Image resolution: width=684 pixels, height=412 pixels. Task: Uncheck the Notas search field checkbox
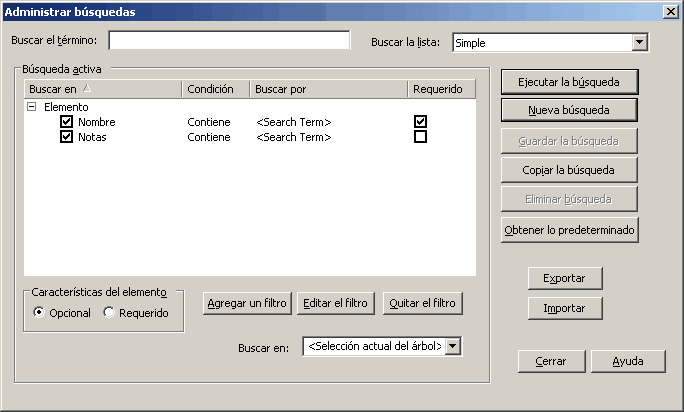(x=66, y=137)
